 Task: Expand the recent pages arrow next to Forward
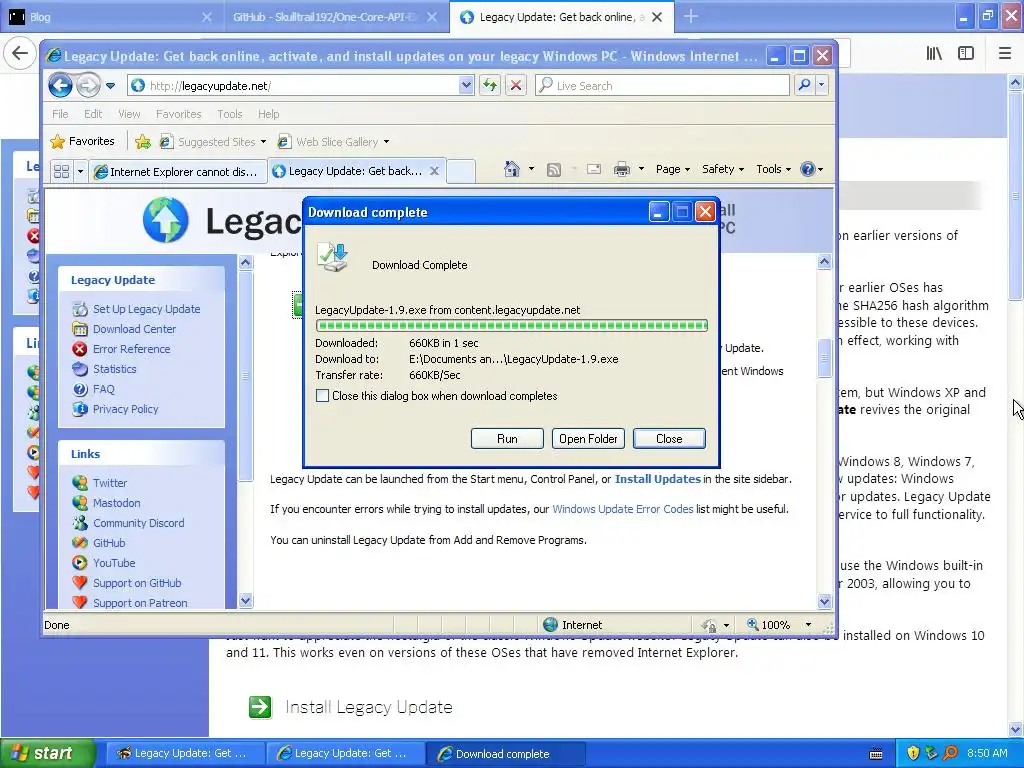point(110,86)
